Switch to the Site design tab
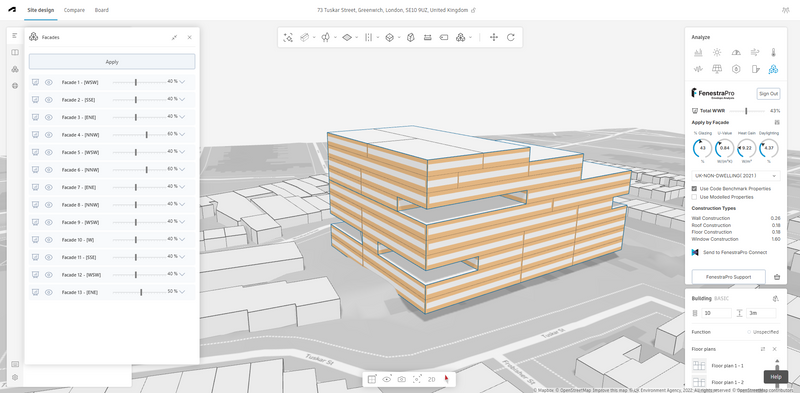The height and width of the screenshot is (393, 800). (x=41, y=10)
